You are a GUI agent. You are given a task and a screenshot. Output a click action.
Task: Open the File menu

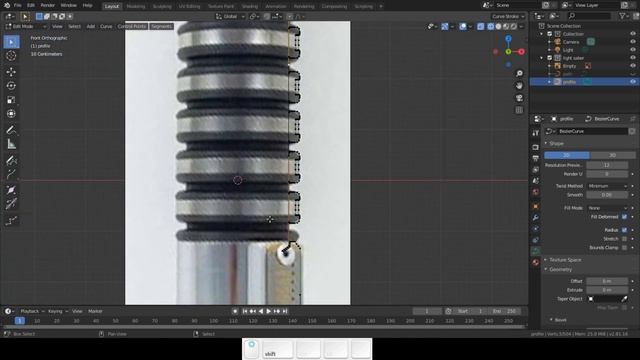[x=18, y=5]
